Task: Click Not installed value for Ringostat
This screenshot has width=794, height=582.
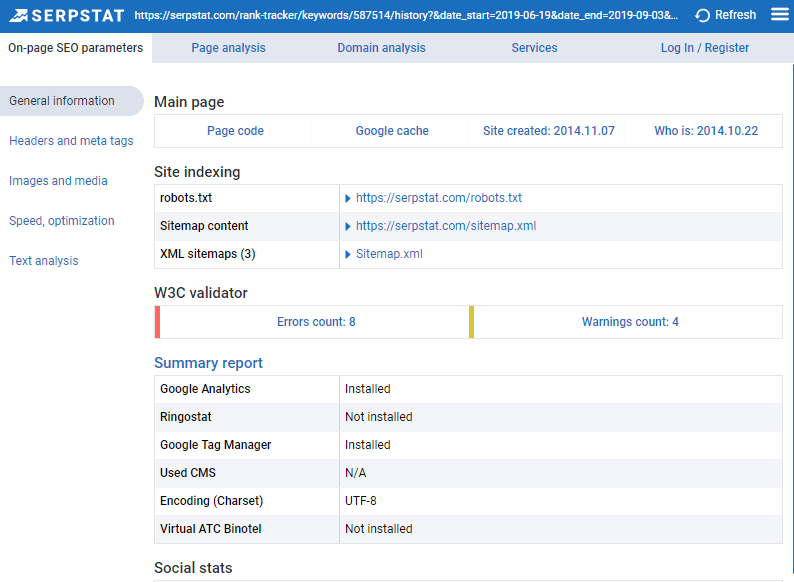Action: tap(379, 417)
